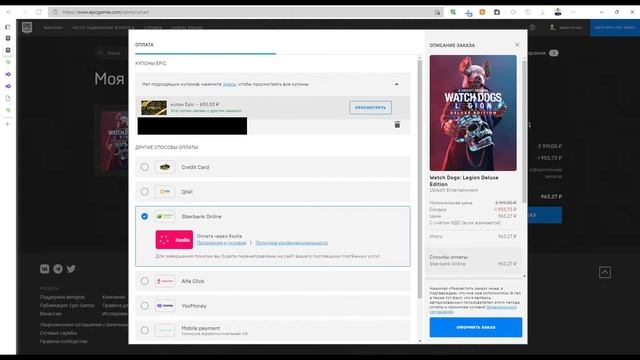Image resolution: width=640 pixels, height=360 pixels.
Task: Click 'Ubisoft Entertainment' publisher text
Action: pos(453,190)
